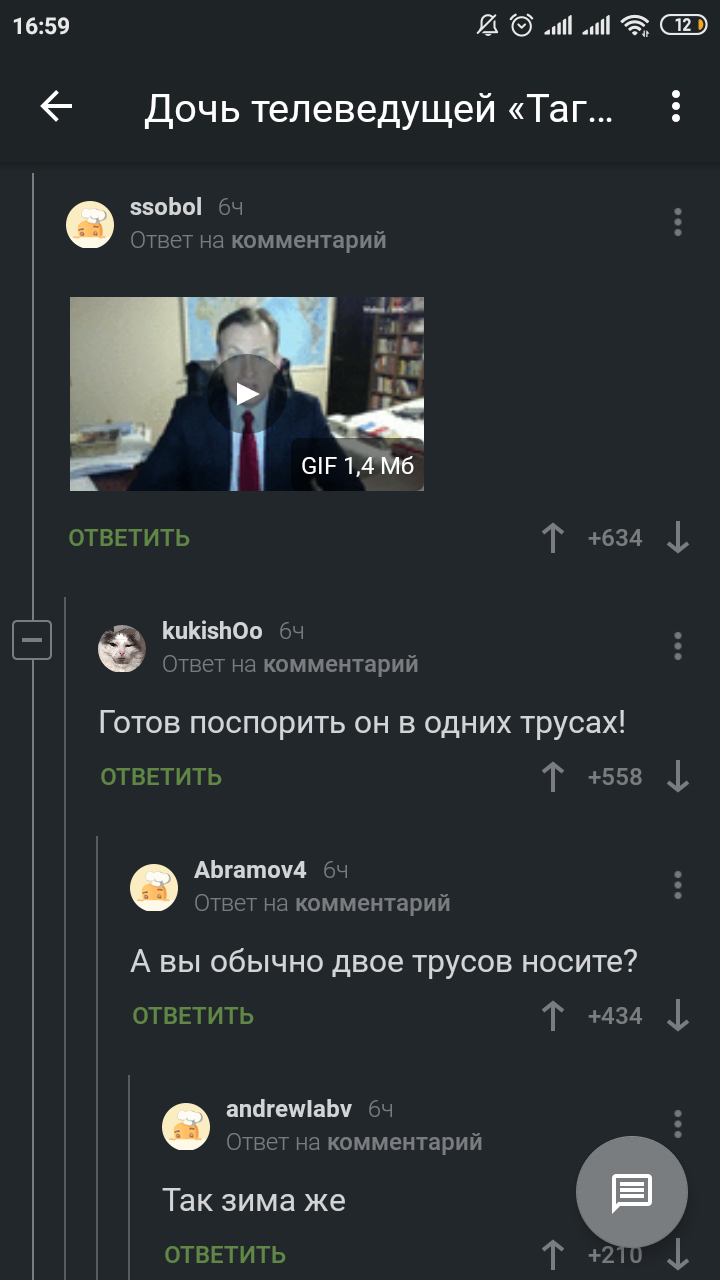This screenshot has height=1280, width=720.
Task: Open options menu for ssobol's comment
Action: click(x=678, y=222)
